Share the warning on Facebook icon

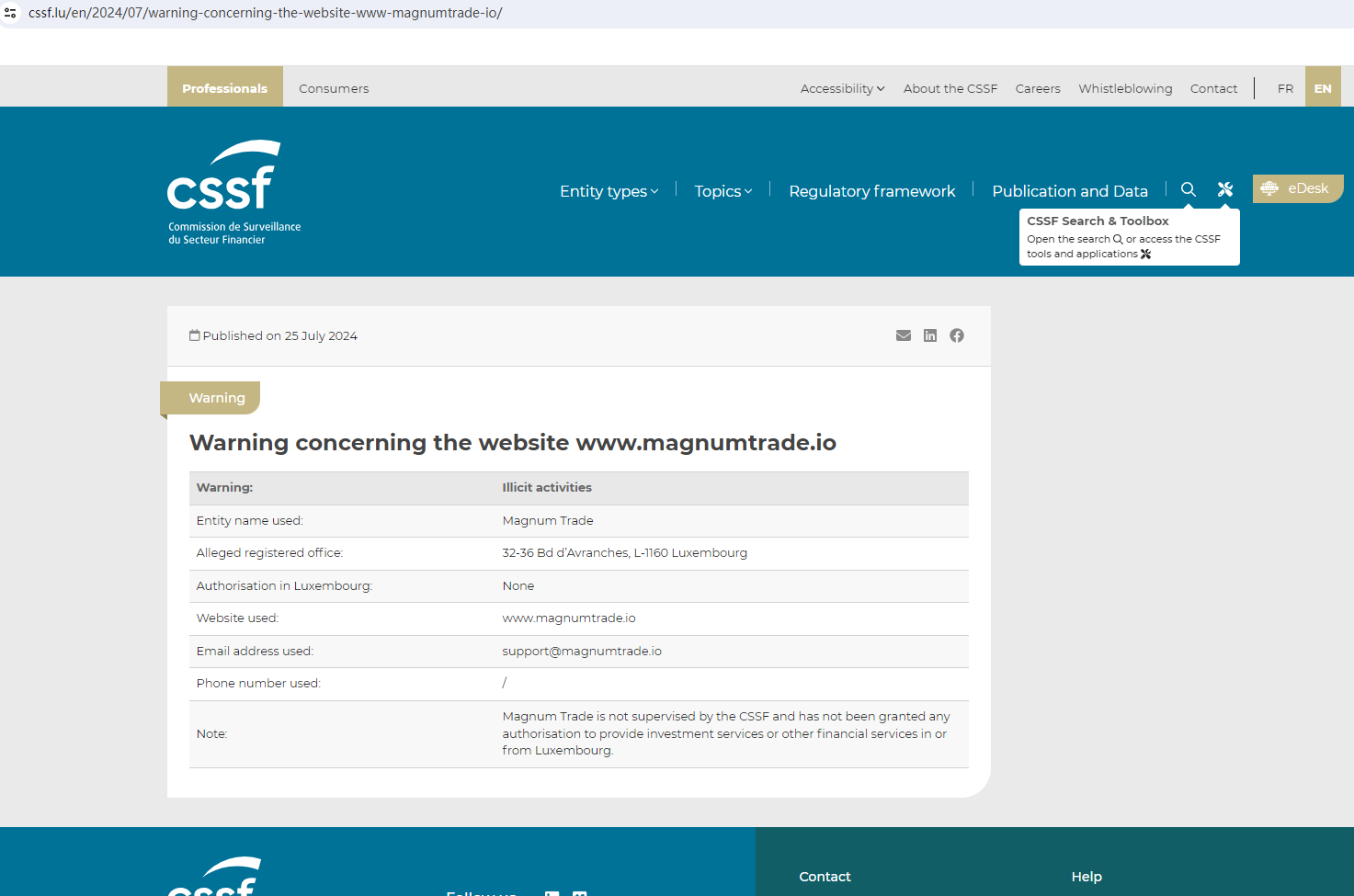pos(957,335)
